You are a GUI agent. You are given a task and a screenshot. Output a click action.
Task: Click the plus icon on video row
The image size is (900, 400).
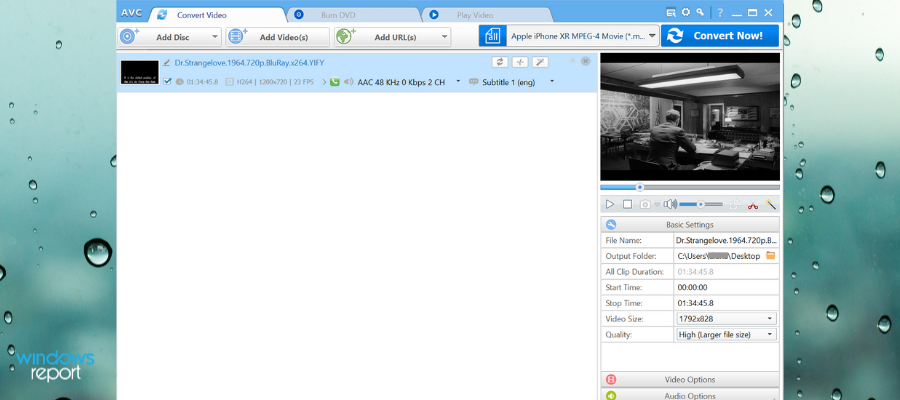[572, 61]
